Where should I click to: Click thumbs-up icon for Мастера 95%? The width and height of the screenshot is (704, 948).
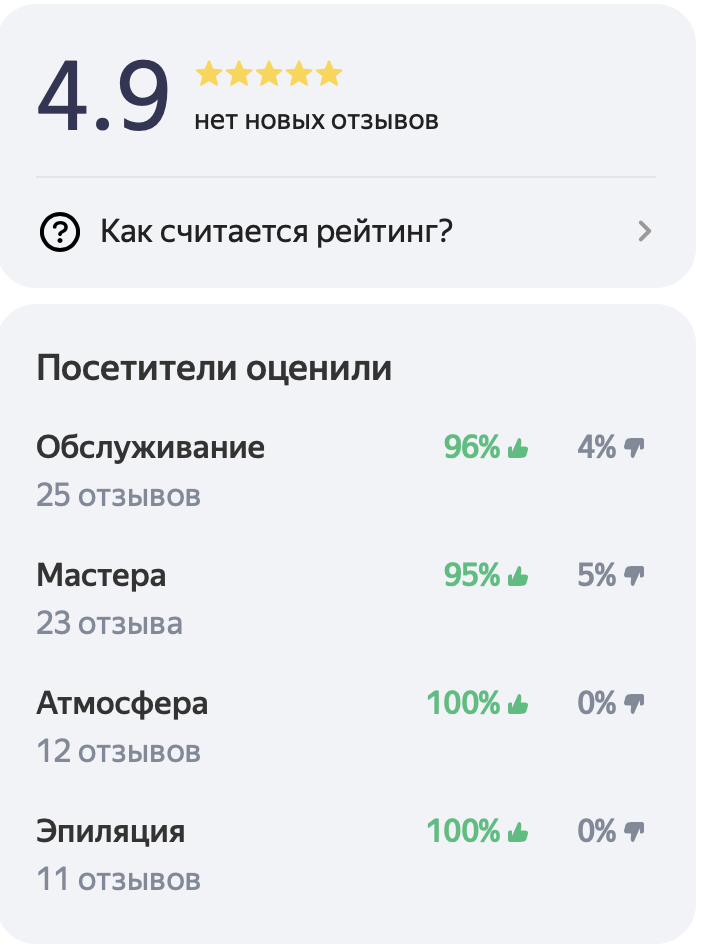(518, 576)
